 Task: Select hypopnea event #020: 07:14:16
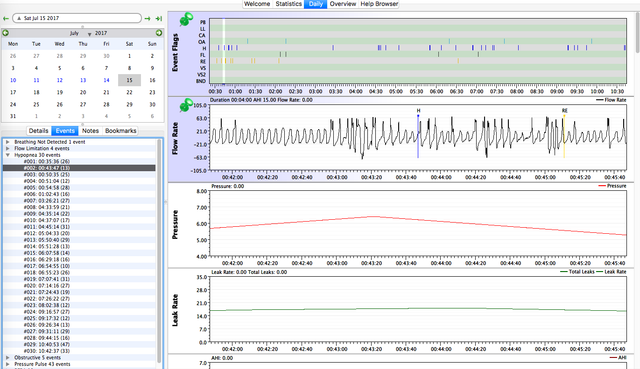(79, 286)
